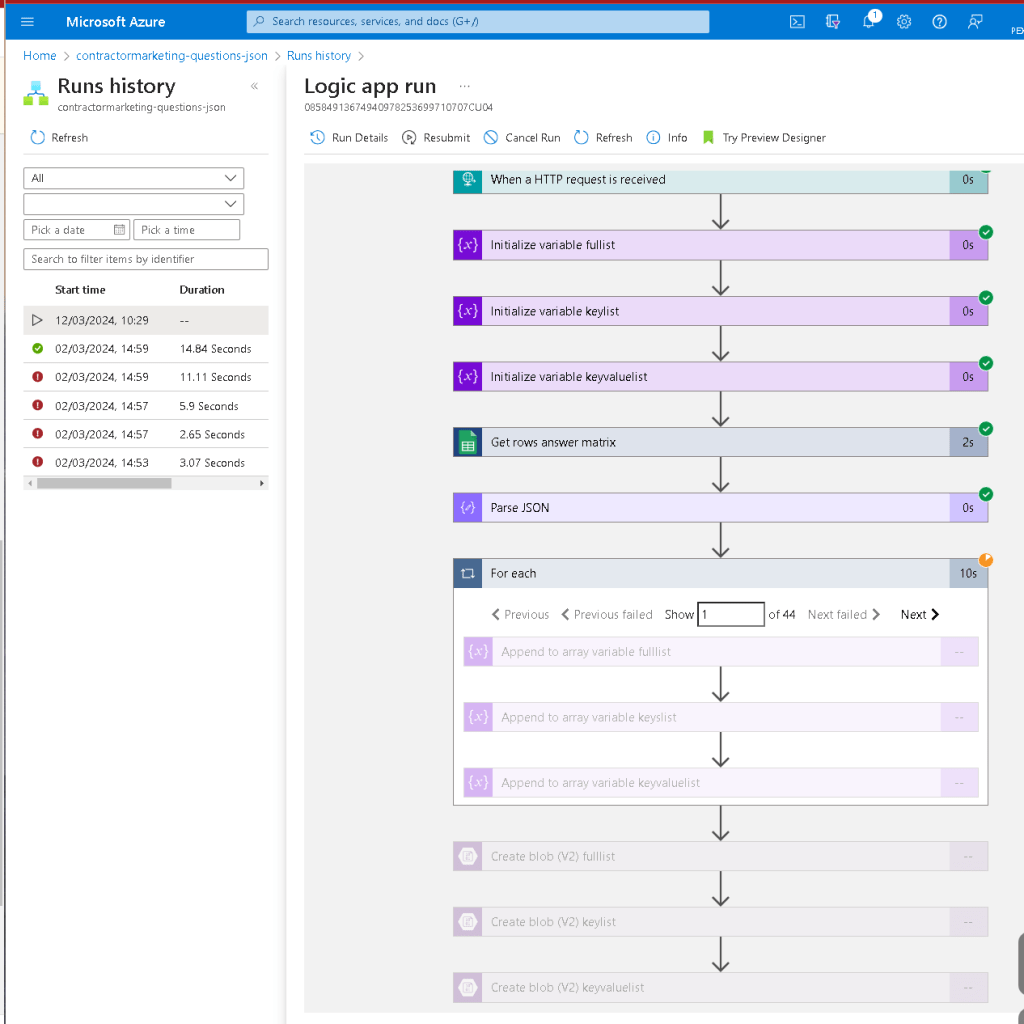1024x1024 pixels.
Task: Jump to Previous failed iteration
Action: pyautogui.click(x=607, y=615)
